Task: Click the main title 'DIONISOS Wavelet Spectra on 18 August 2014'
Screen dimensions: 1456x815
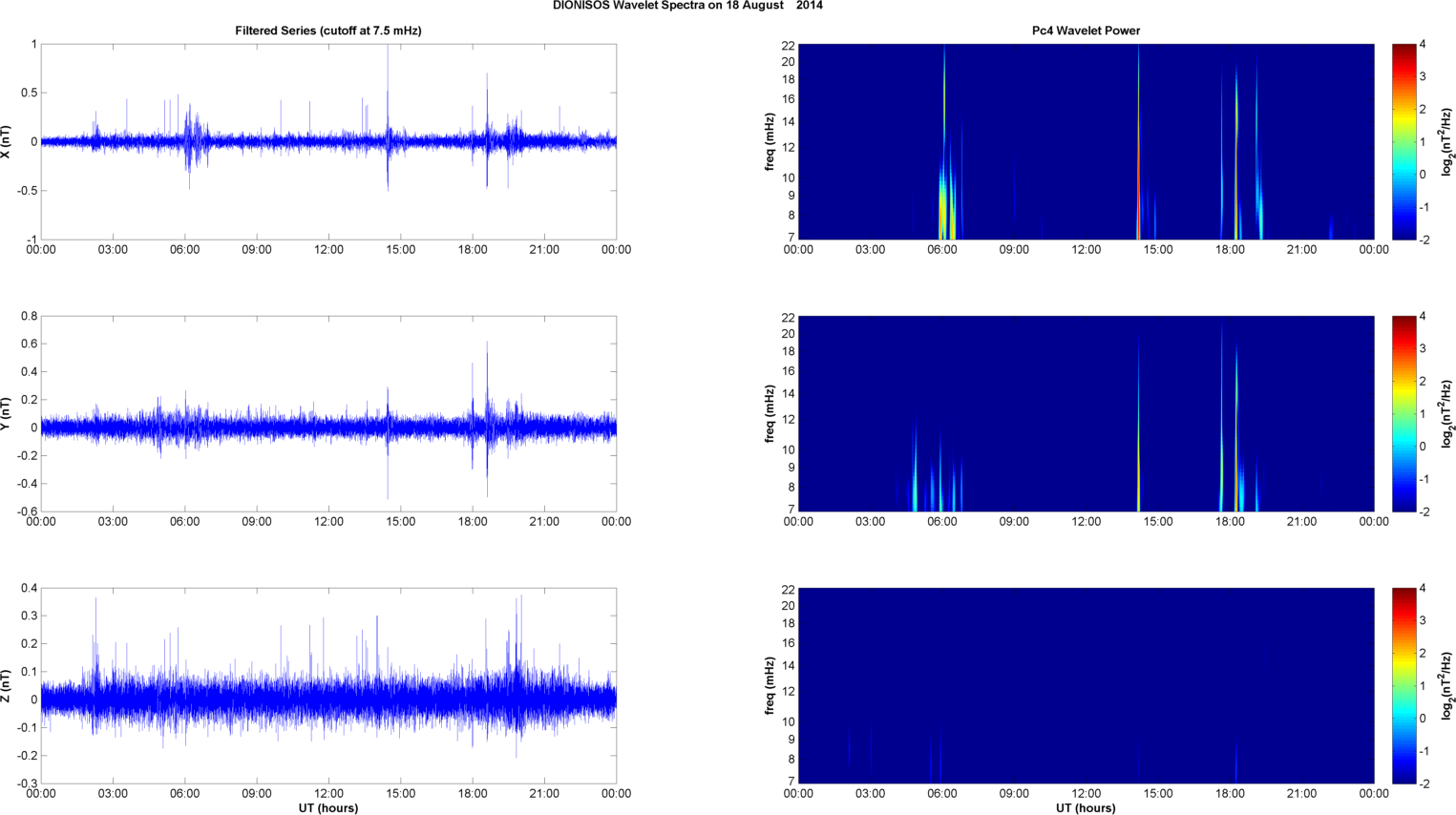Action: pyautogui.click(x=687, y=6)
